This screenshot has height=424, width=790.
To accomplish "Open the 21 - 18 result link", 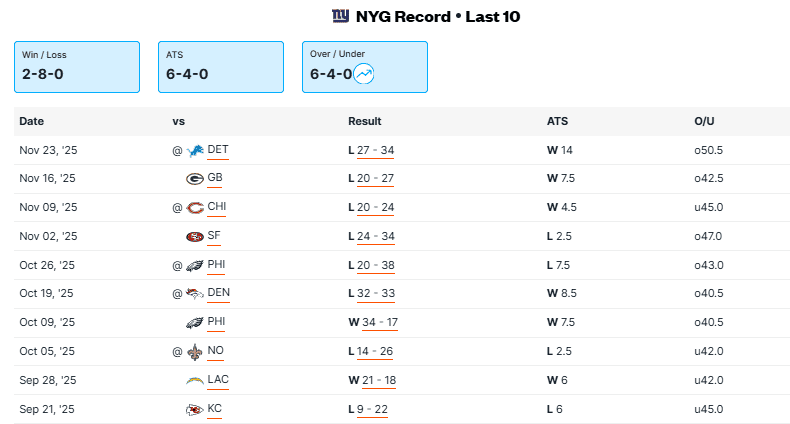I will (x=378, y=381).
